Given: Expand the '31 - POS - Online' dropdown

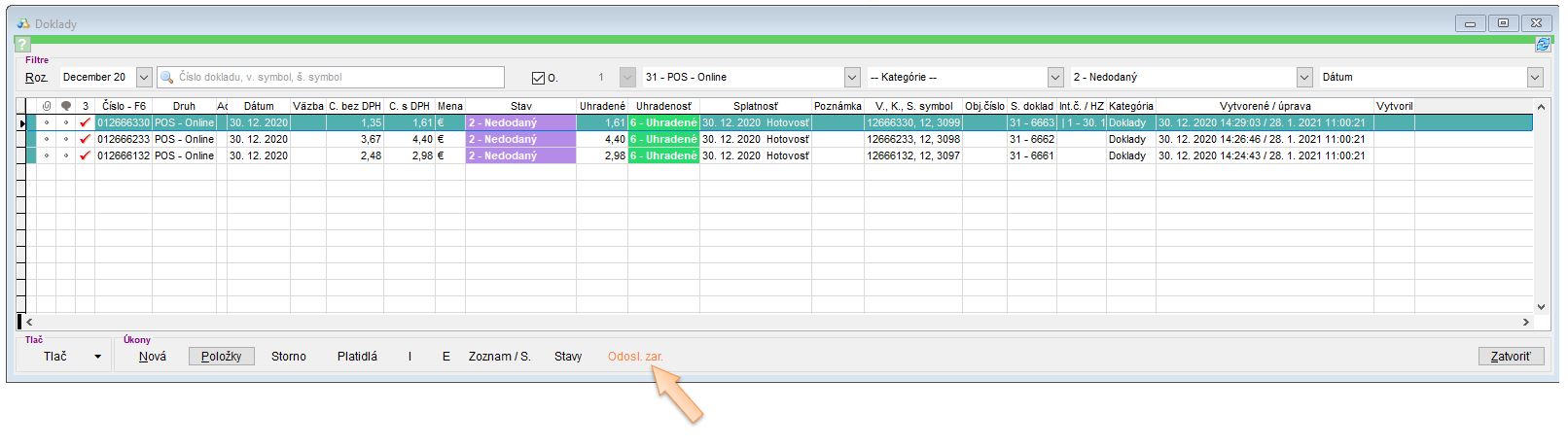Looking at the screenshot, I should 852,78.
